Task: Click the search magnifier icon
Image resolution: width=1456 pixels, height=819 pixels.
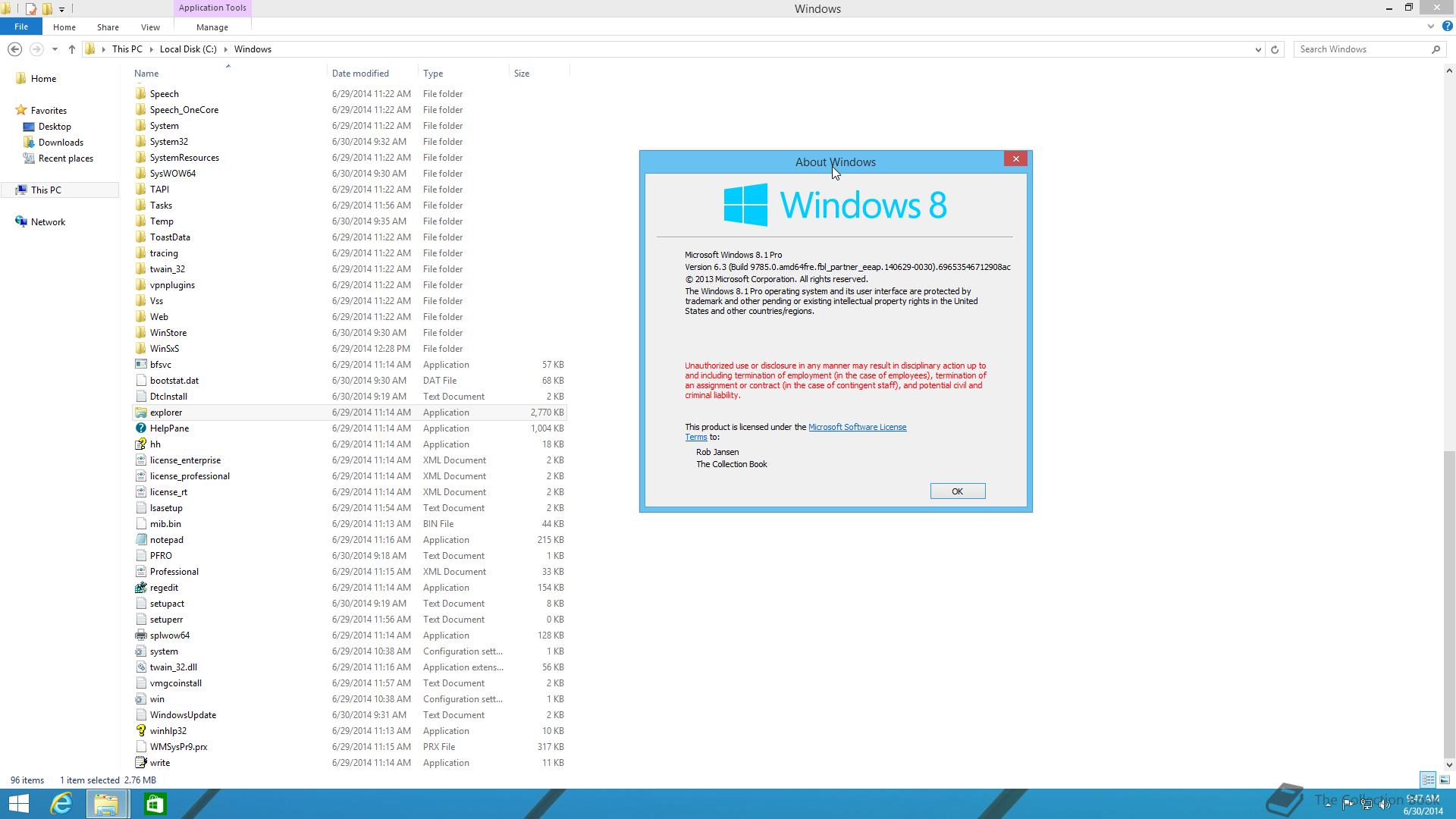Action: (1436, 49)
